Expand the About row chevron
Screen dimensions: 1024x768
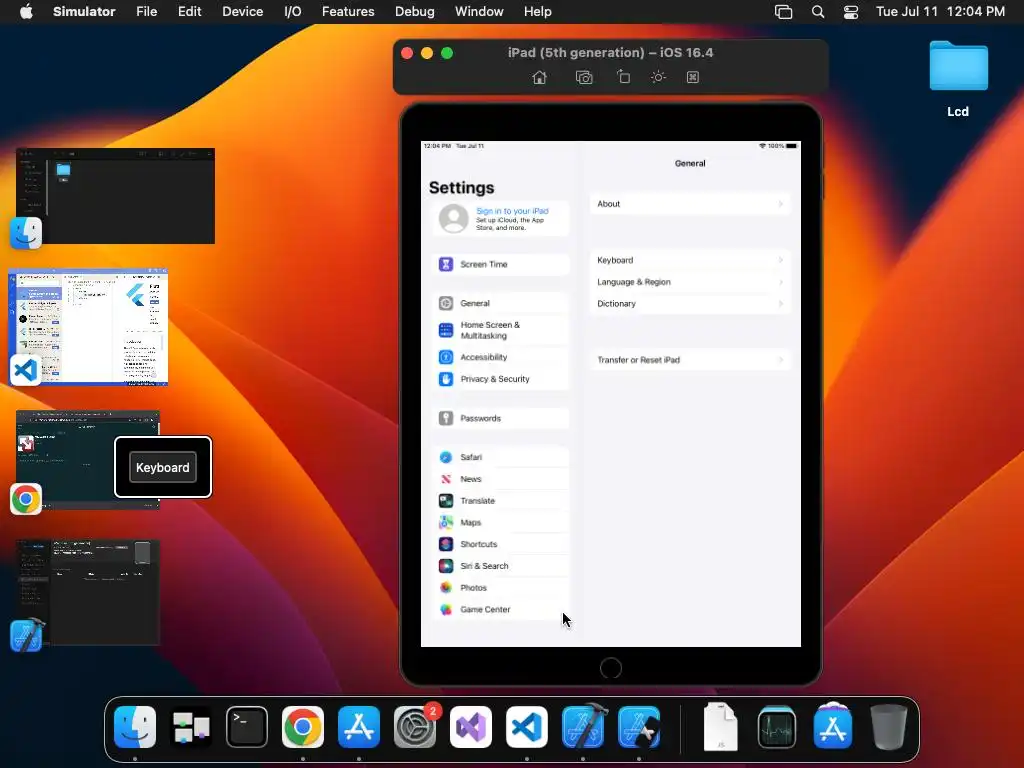pos(780,204)
